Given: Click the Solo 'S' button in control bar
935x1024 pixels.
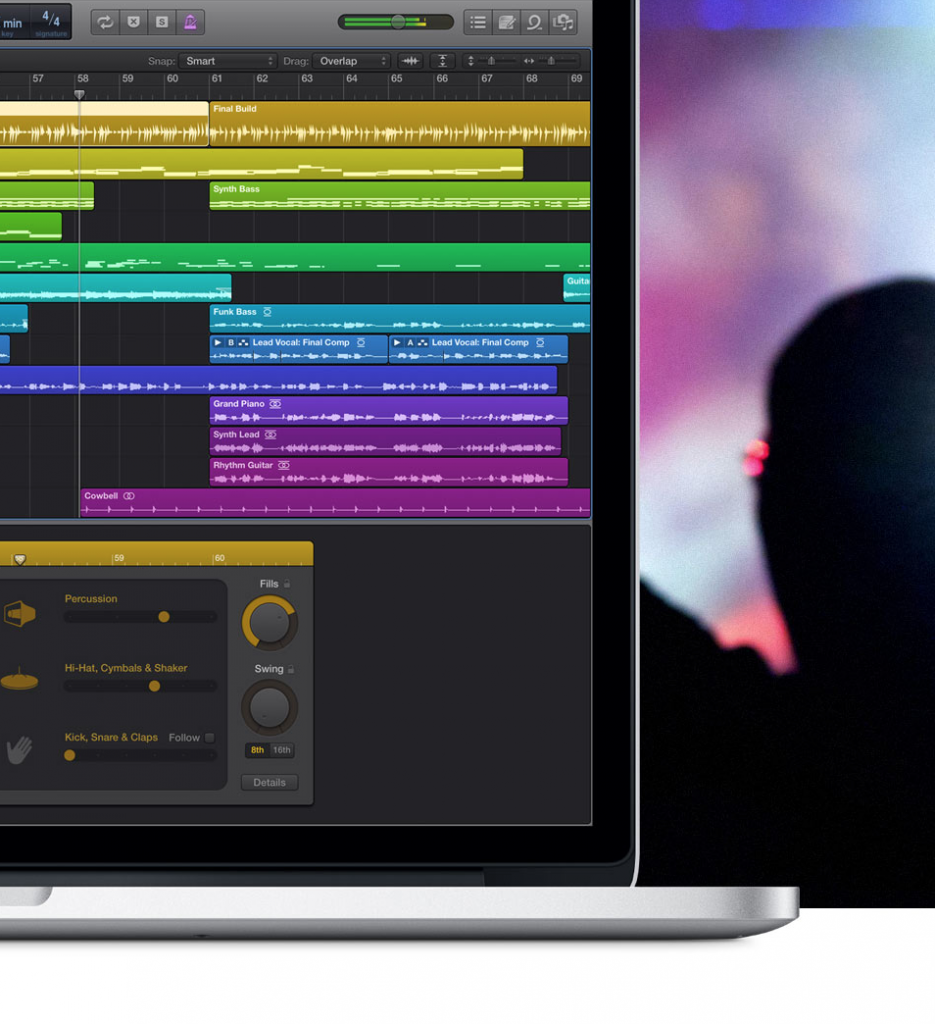Looking at the screenshot, I should [x=162, y=22].
